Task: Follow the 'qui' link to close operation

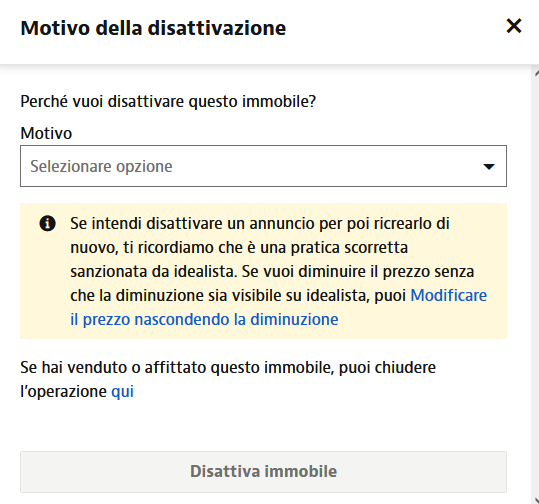Action: pos(122,392)
